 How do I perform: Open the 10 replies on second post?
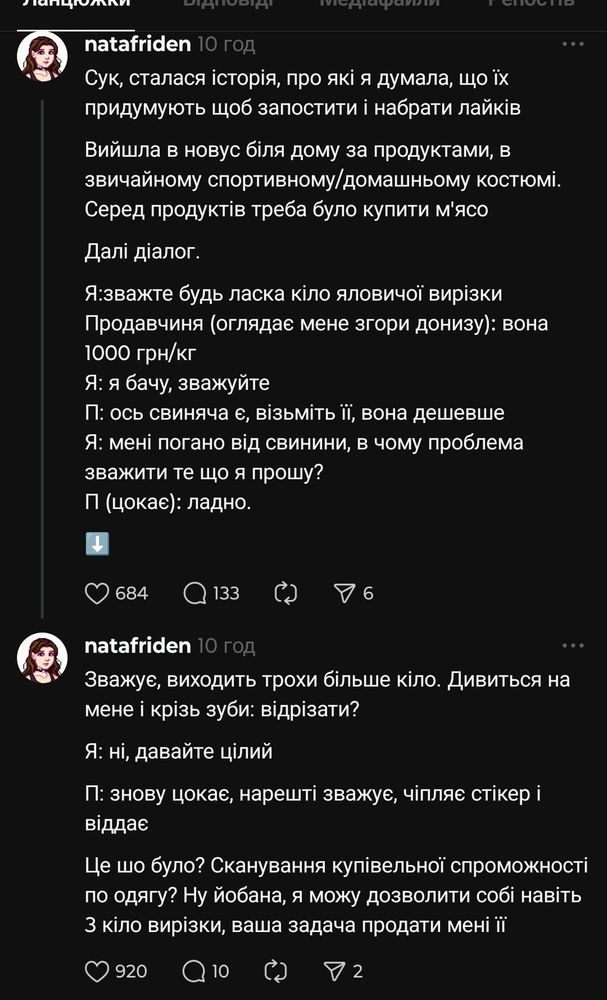(x=195, y=971)
